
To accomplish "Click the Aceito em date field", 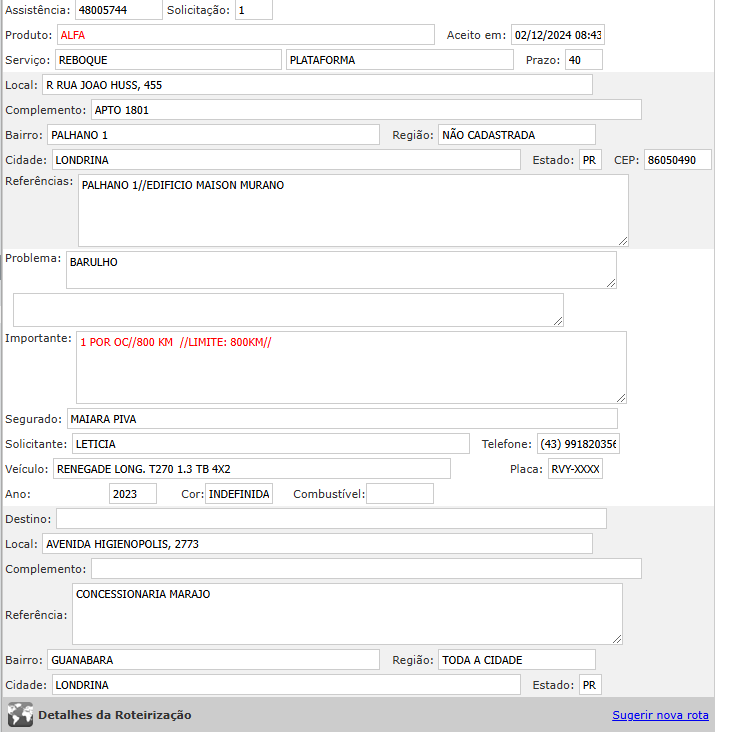I will [x=557, y=35].
